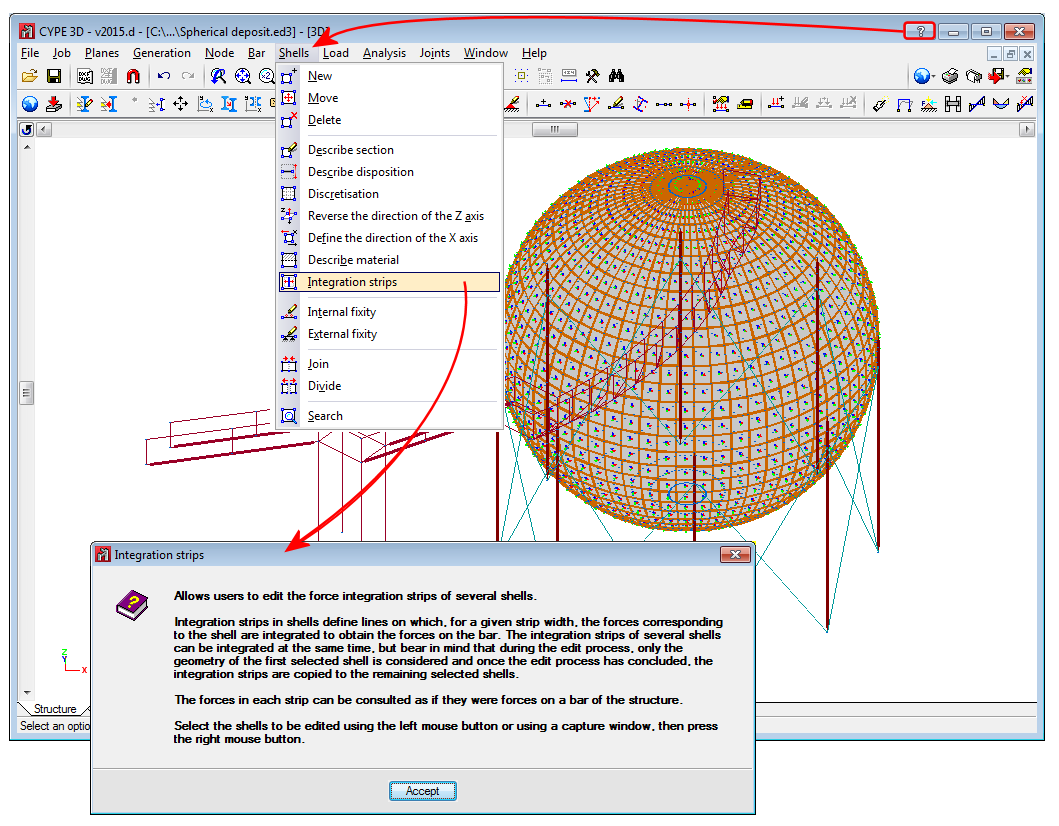The image size is (1059, 826).
Task: Switch to the Structure tab
Action: tap(55, 708)
